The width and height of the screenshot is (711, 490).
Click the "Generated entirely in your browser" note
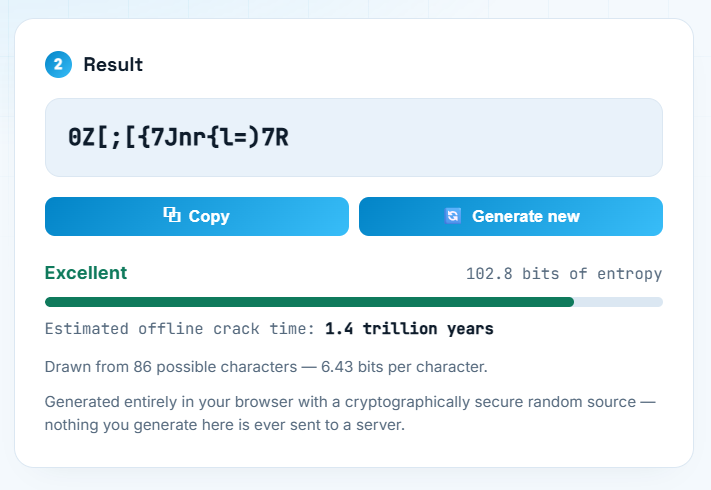click(x=350, y=413)
